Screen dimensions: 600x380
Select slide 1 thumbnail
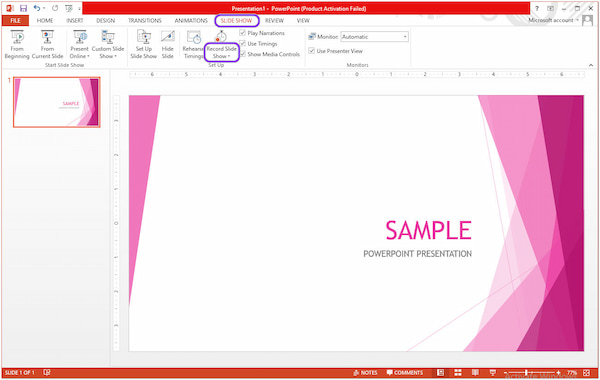(57, 102)
